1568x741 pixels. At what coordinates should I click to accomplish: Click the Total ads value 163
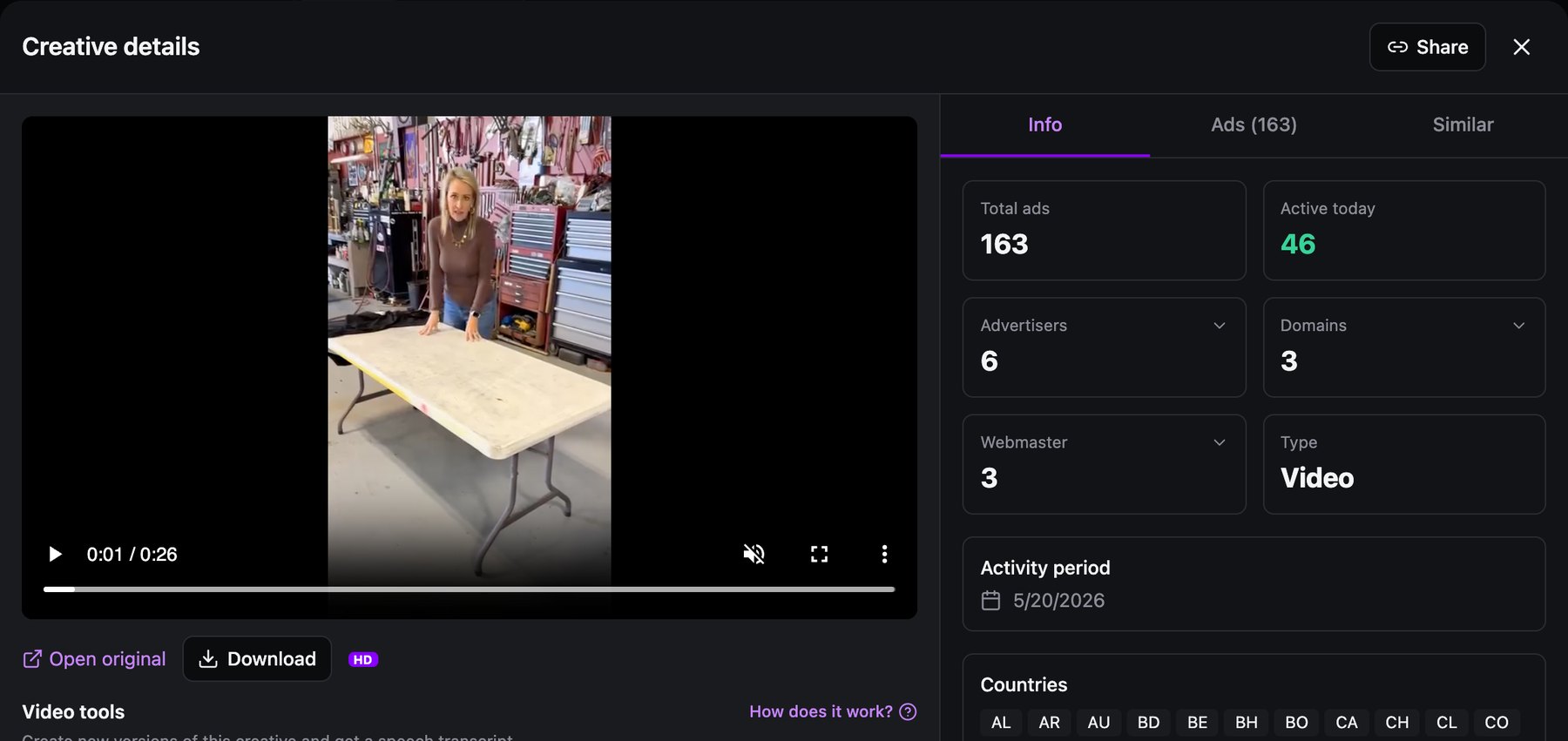point(1004,244)
